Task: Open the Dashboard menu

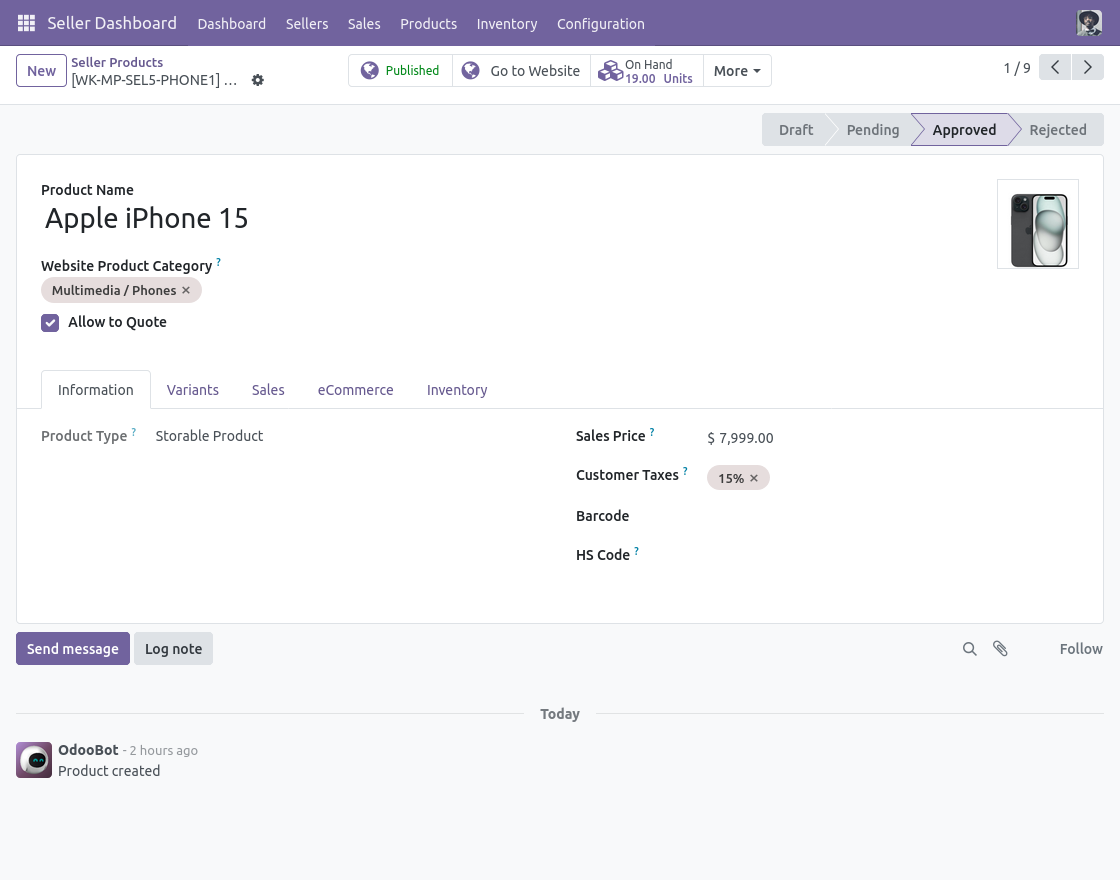Action: [x=231, y=24]
